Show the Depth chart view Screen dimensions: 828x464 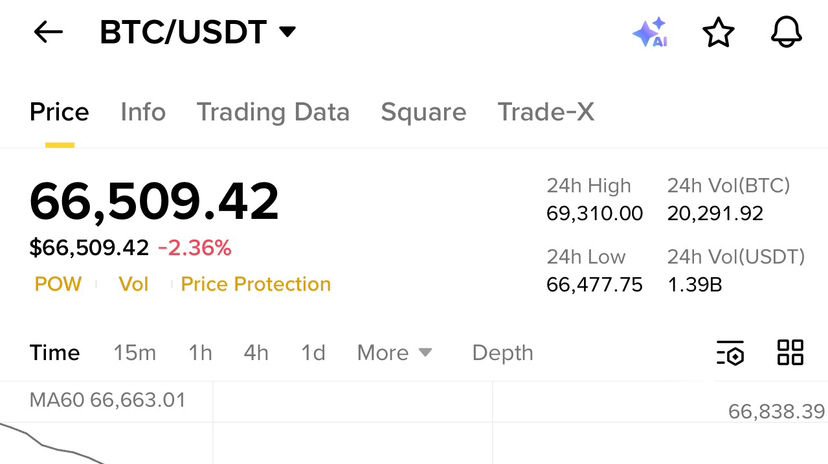503,353
